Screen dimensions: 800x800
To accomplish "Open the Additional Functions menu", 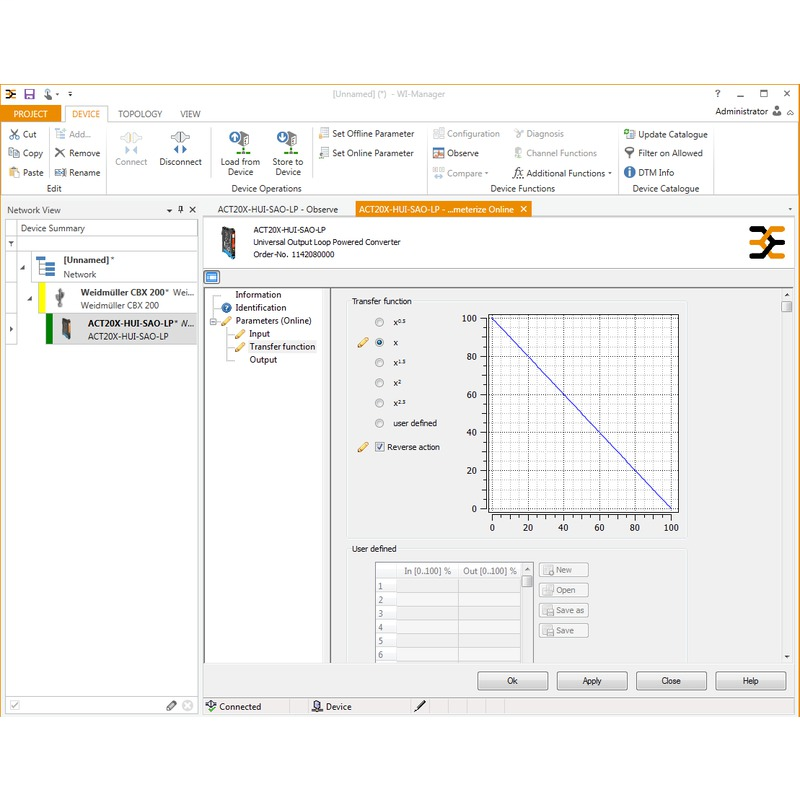I will (x=562, y=173).
